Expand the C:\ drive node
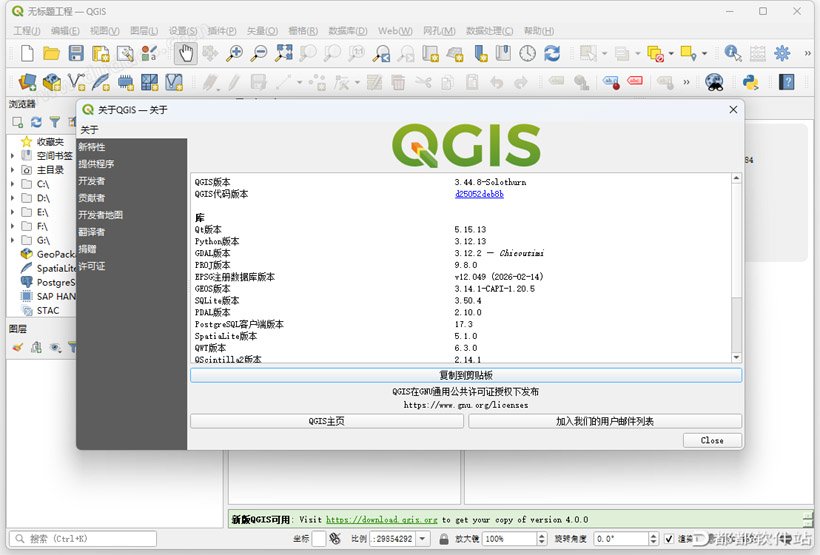820x555 pixels. [x=13, y=184]
